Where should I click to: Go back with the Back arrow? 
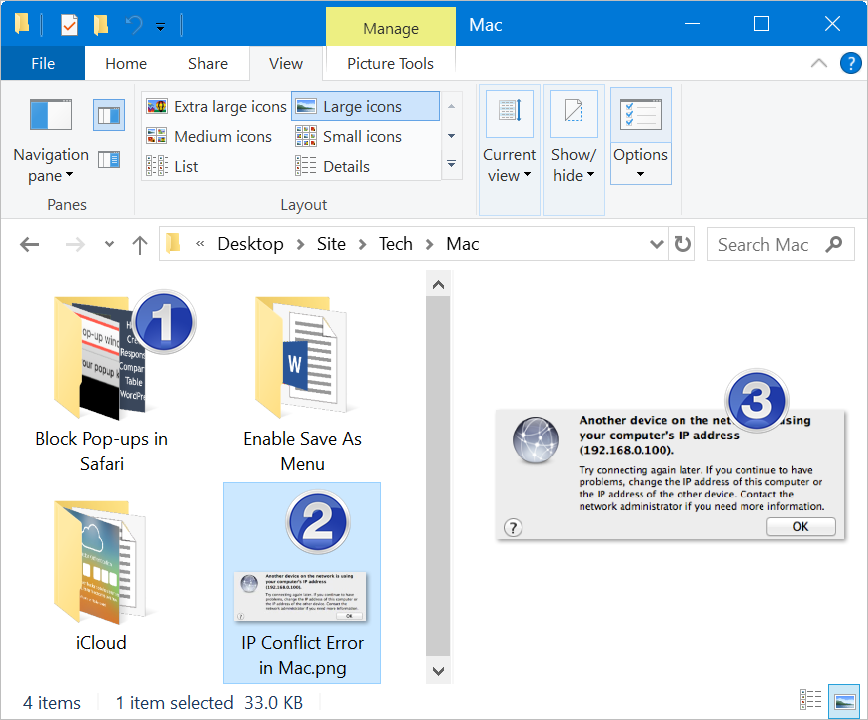point(29,245)
